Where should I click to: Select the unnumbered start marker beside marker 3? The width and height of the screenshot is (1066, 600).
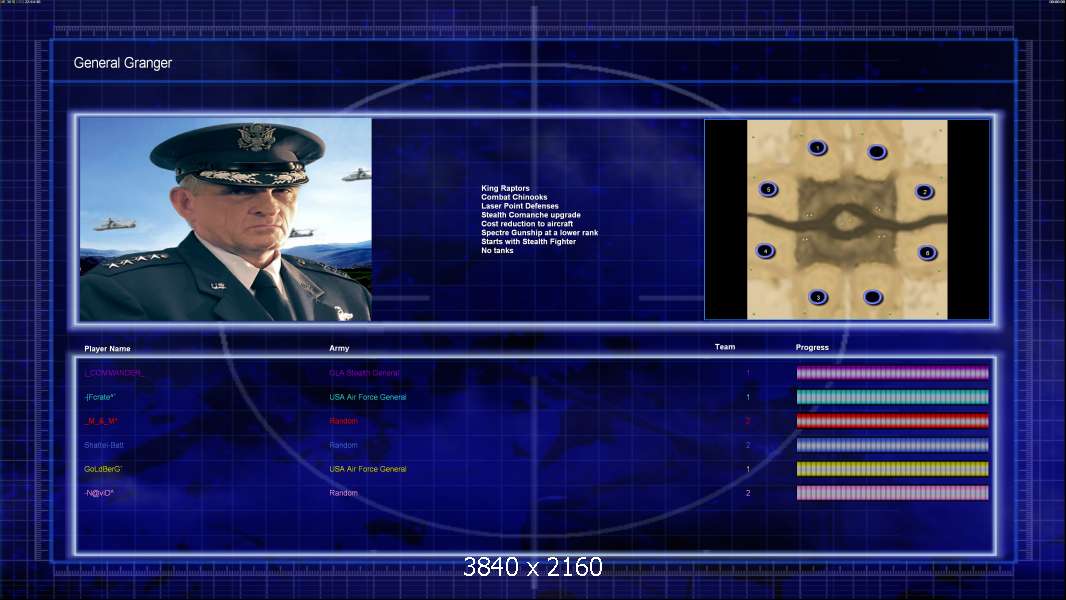873,297
